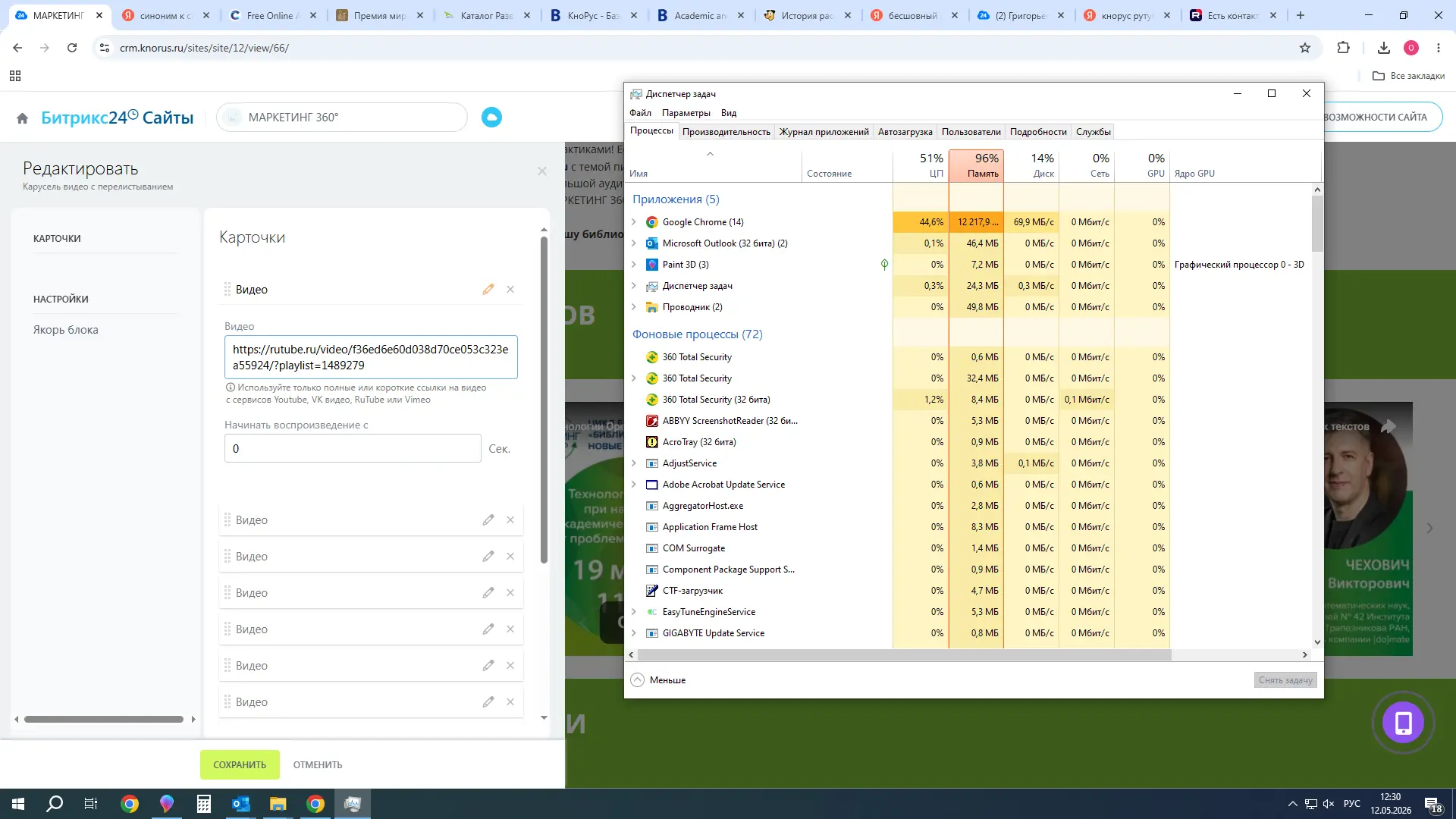Click the blue cloud publish icon next to МАРКЕТИНГ 360°
Image resolution: width=1456 pixels, height=819 pixels.
[491, 118]
